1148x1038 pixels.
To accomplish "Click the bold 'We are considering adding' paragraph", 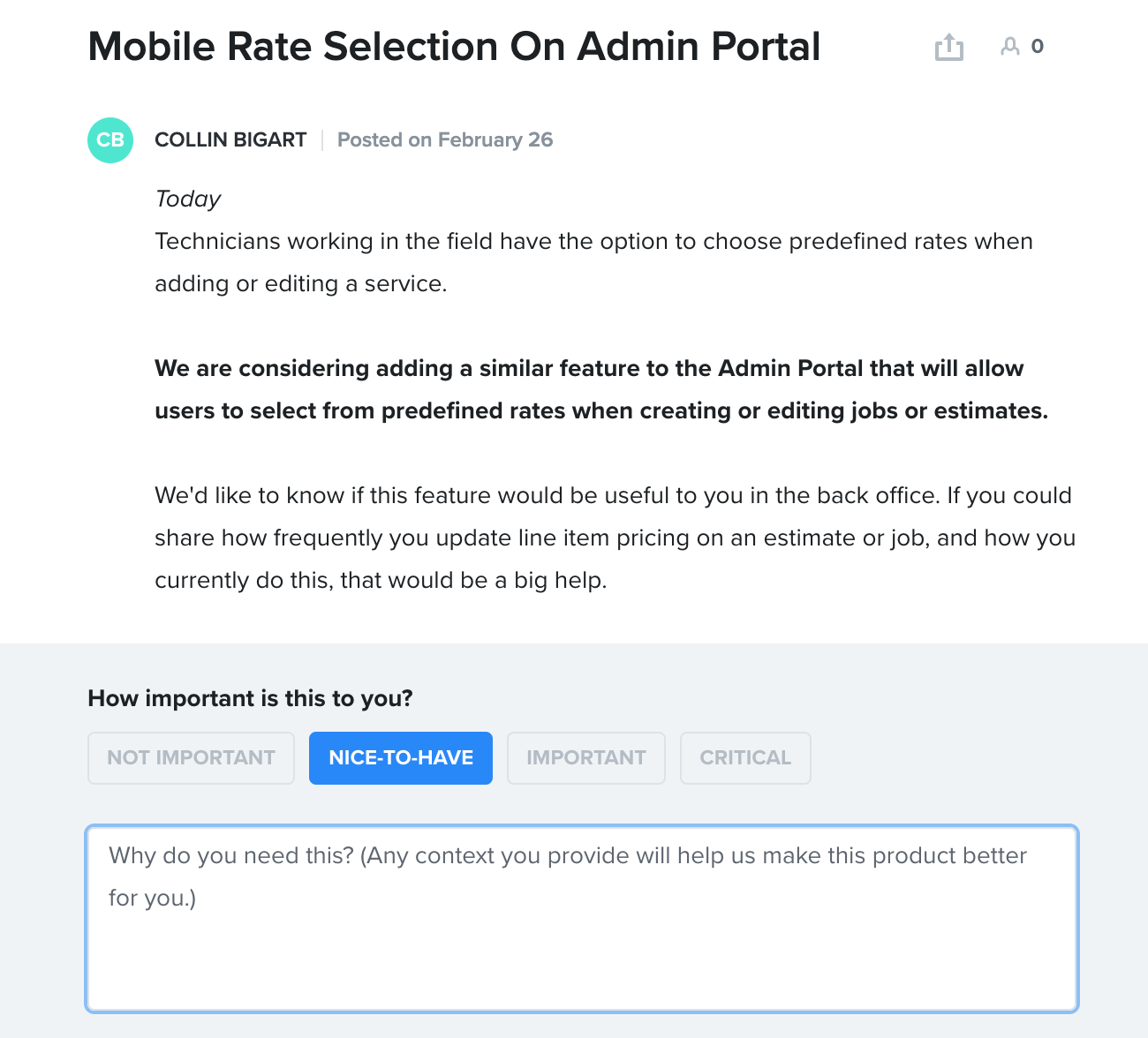I will point(601,389).
